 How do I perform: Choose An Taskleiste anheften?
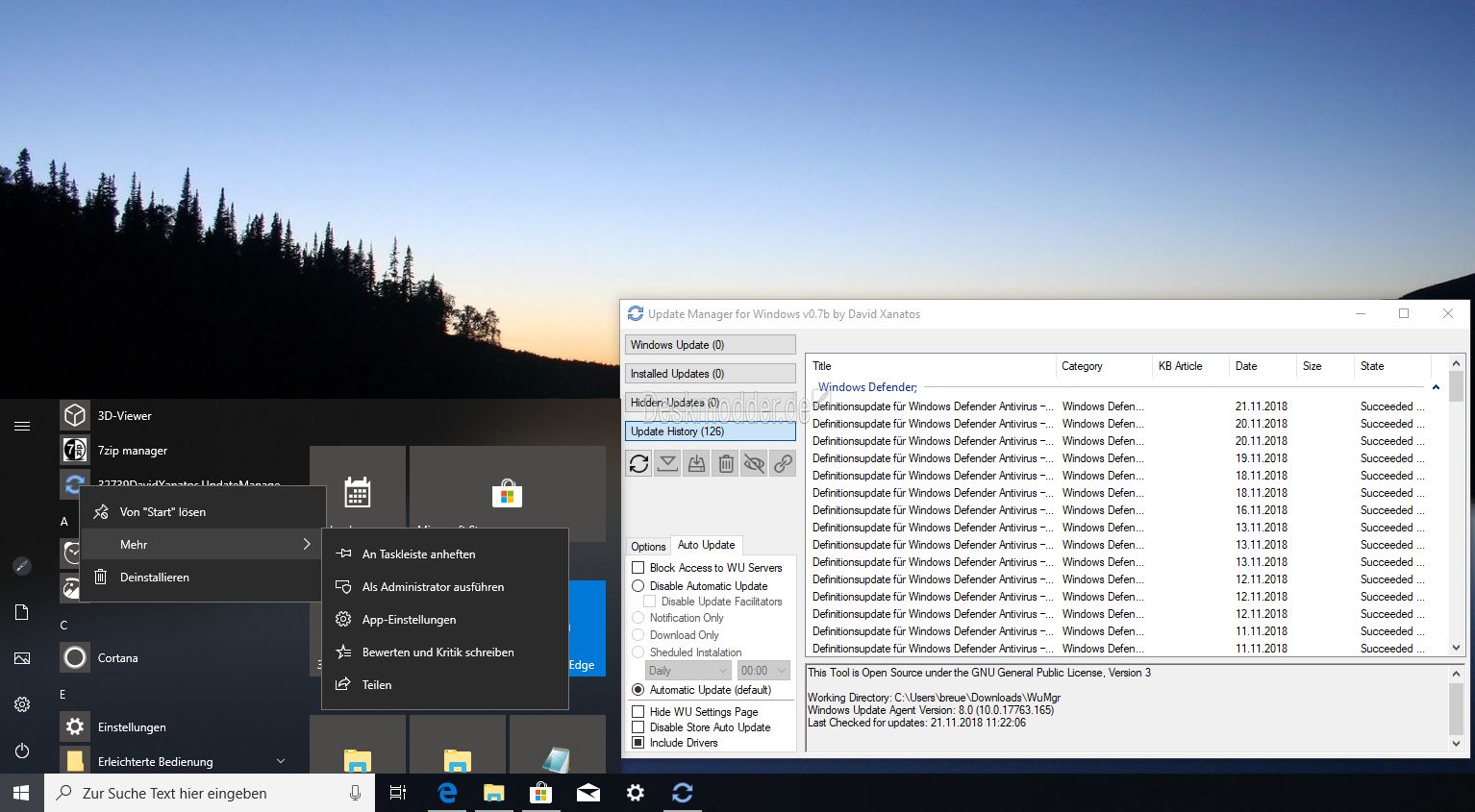tap(444, 554)
